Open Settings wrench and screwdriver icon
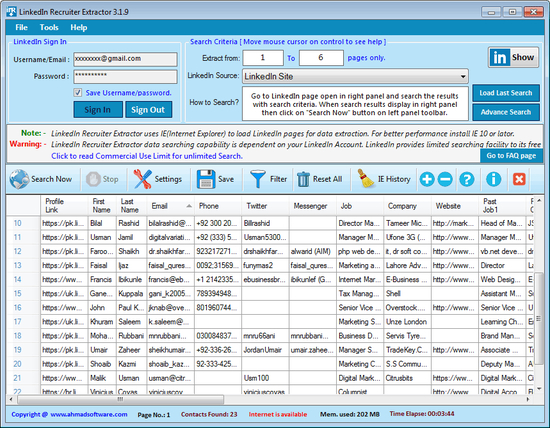The height and width of the screenshot is (428, 550). point(142,179)
